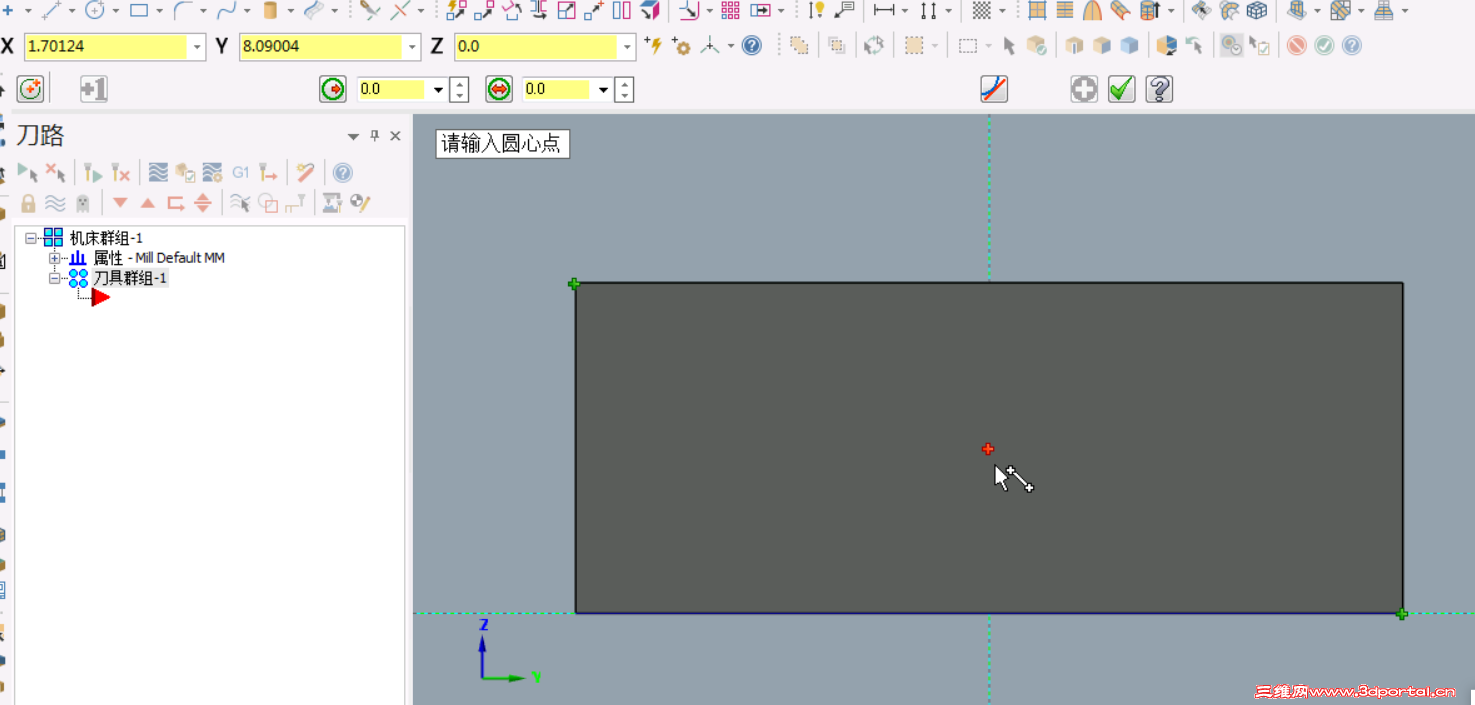Click the tangent curve icon button
This screenshot has width=1475, height=705.
(x=994, y=89)
